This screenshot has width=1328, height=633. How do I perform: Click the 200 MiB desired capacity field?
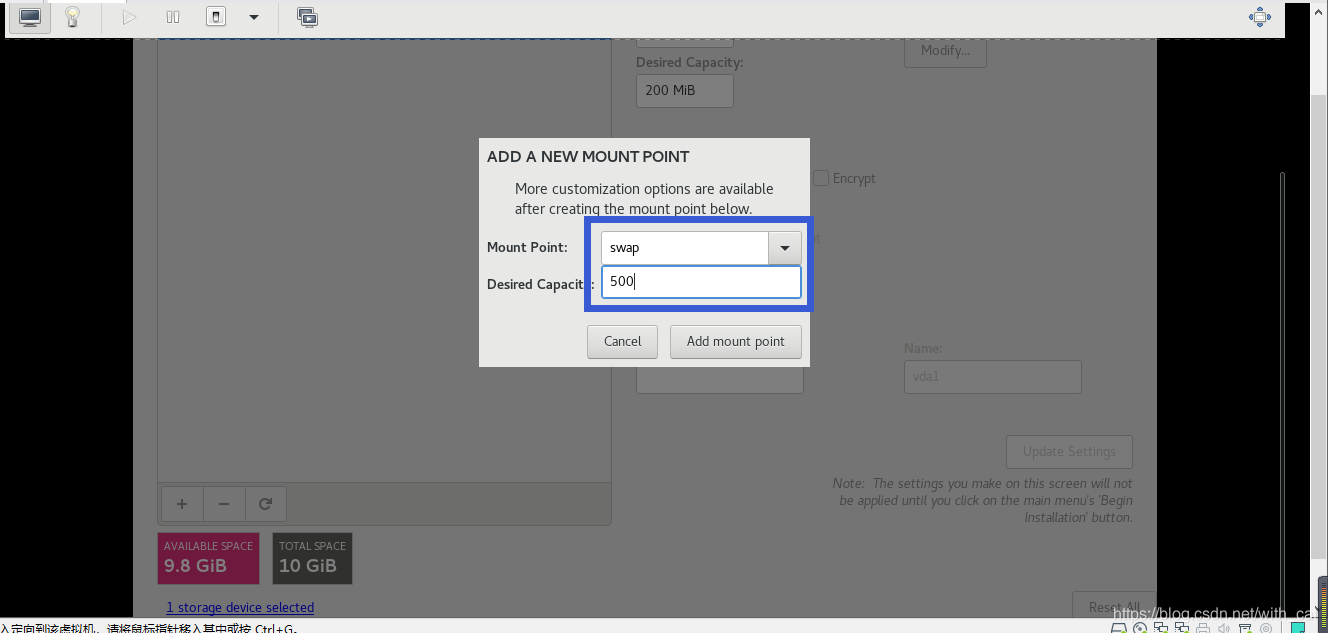[x=685, y=90]
